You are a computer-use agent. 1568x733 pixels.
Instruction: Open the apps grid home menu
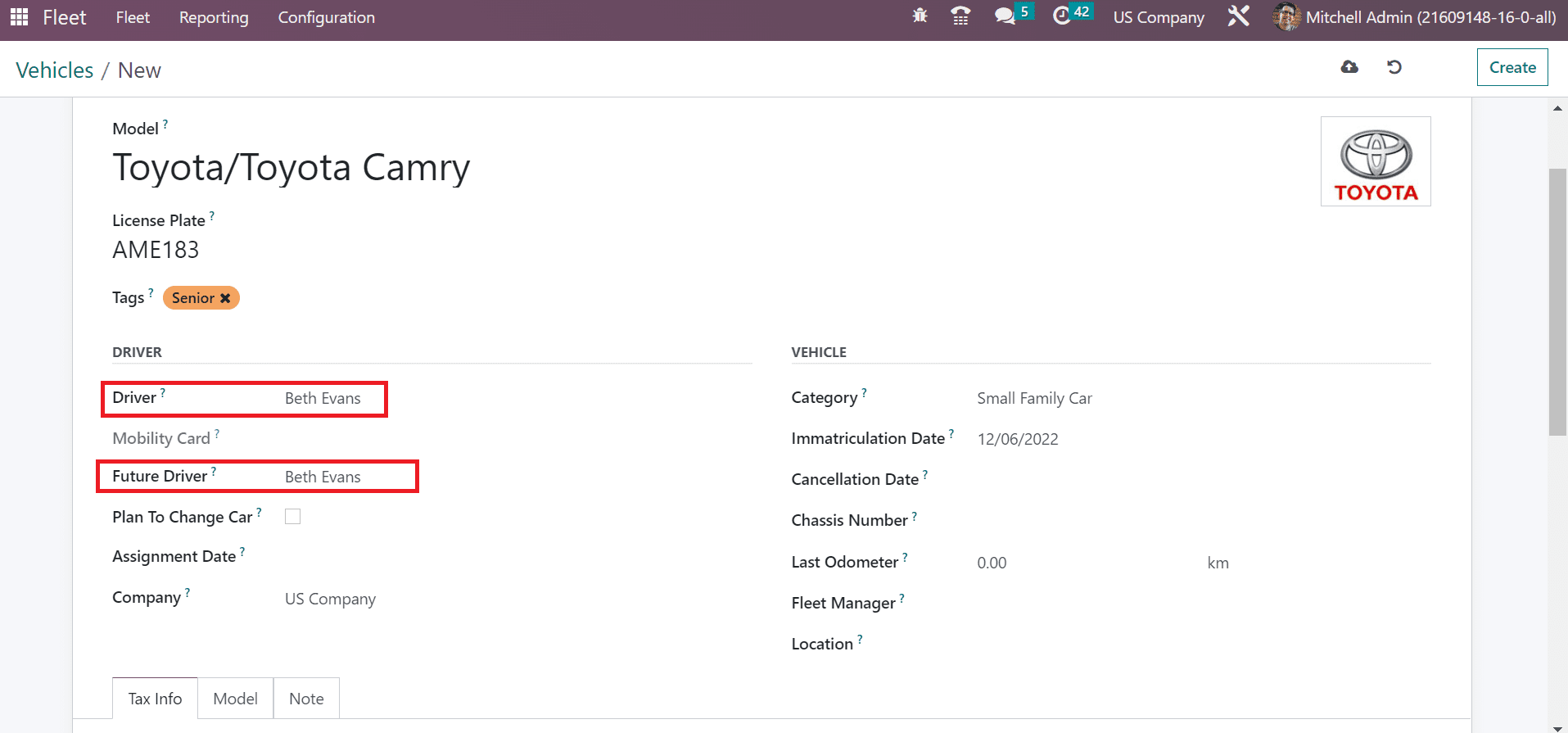point(19,16)
